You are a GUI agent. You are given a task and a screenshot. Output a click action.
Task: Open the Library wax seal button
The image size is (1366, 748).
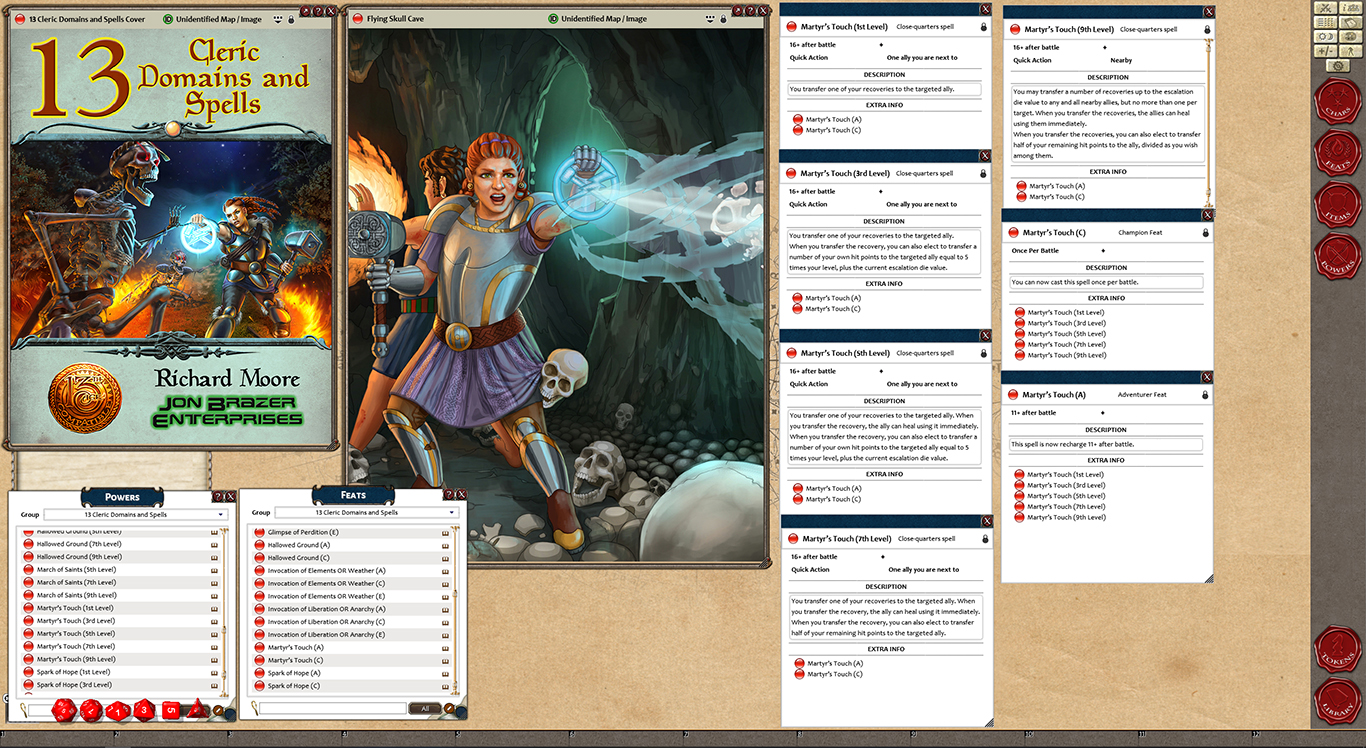tap(1336, 701)
